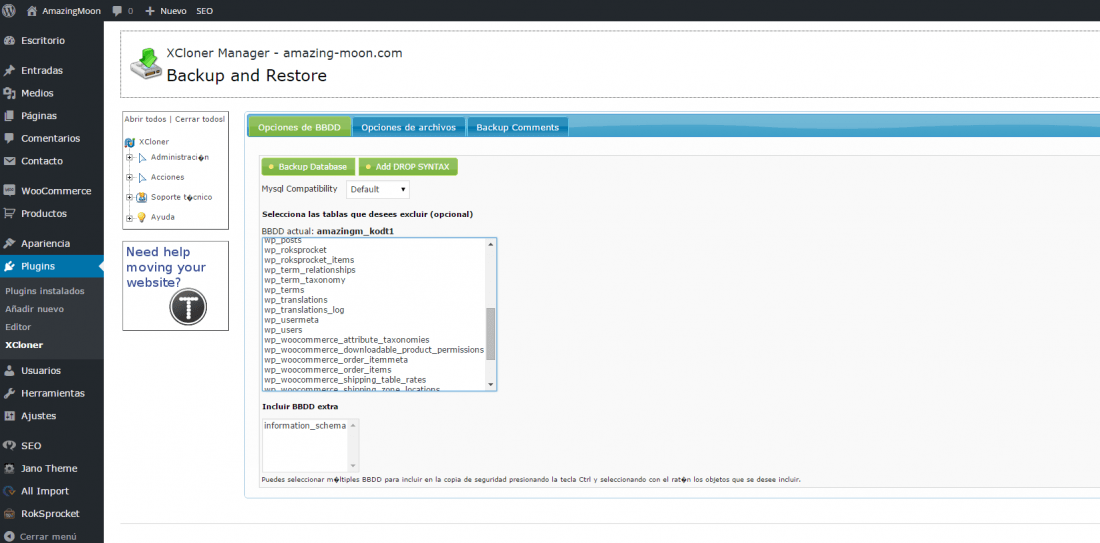Switch to Opciones de archivos tab
The height and width of the screenshot is (543, 1100).
tap(408, 127)
